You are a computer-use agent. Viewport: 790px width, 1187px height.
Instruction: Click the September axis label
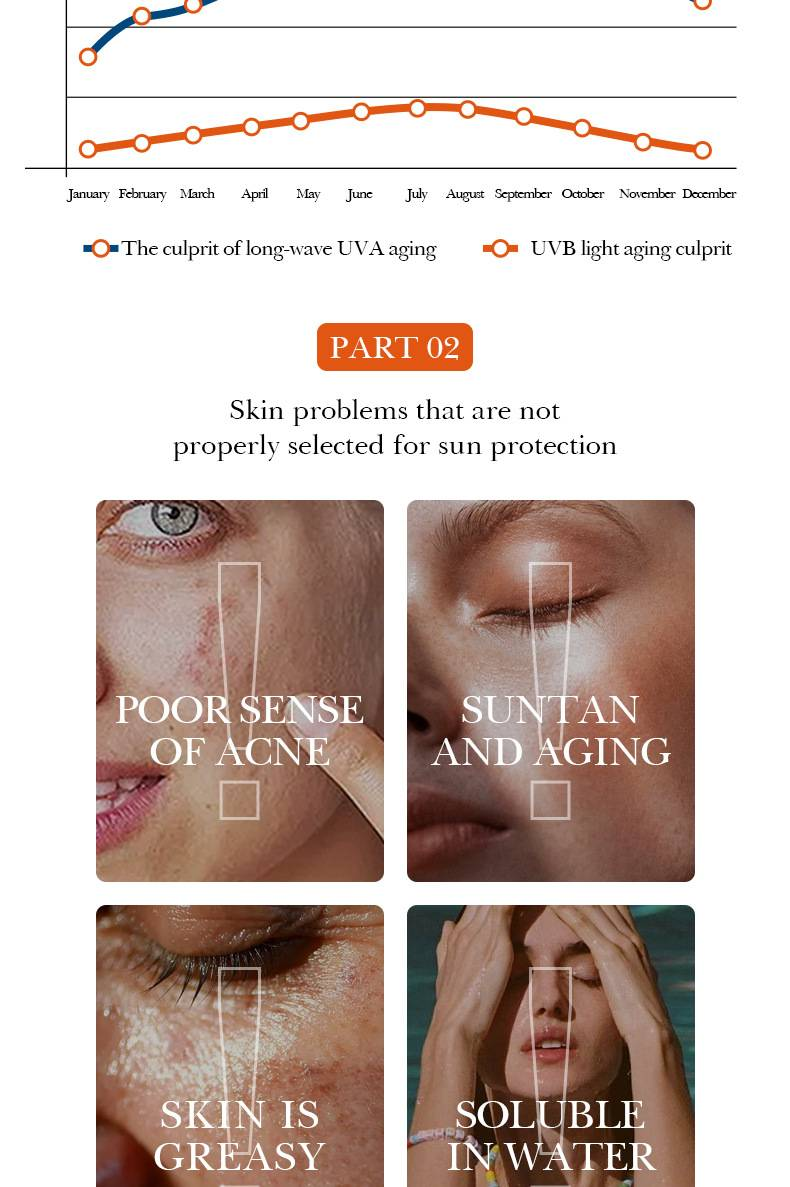(523, 194)
